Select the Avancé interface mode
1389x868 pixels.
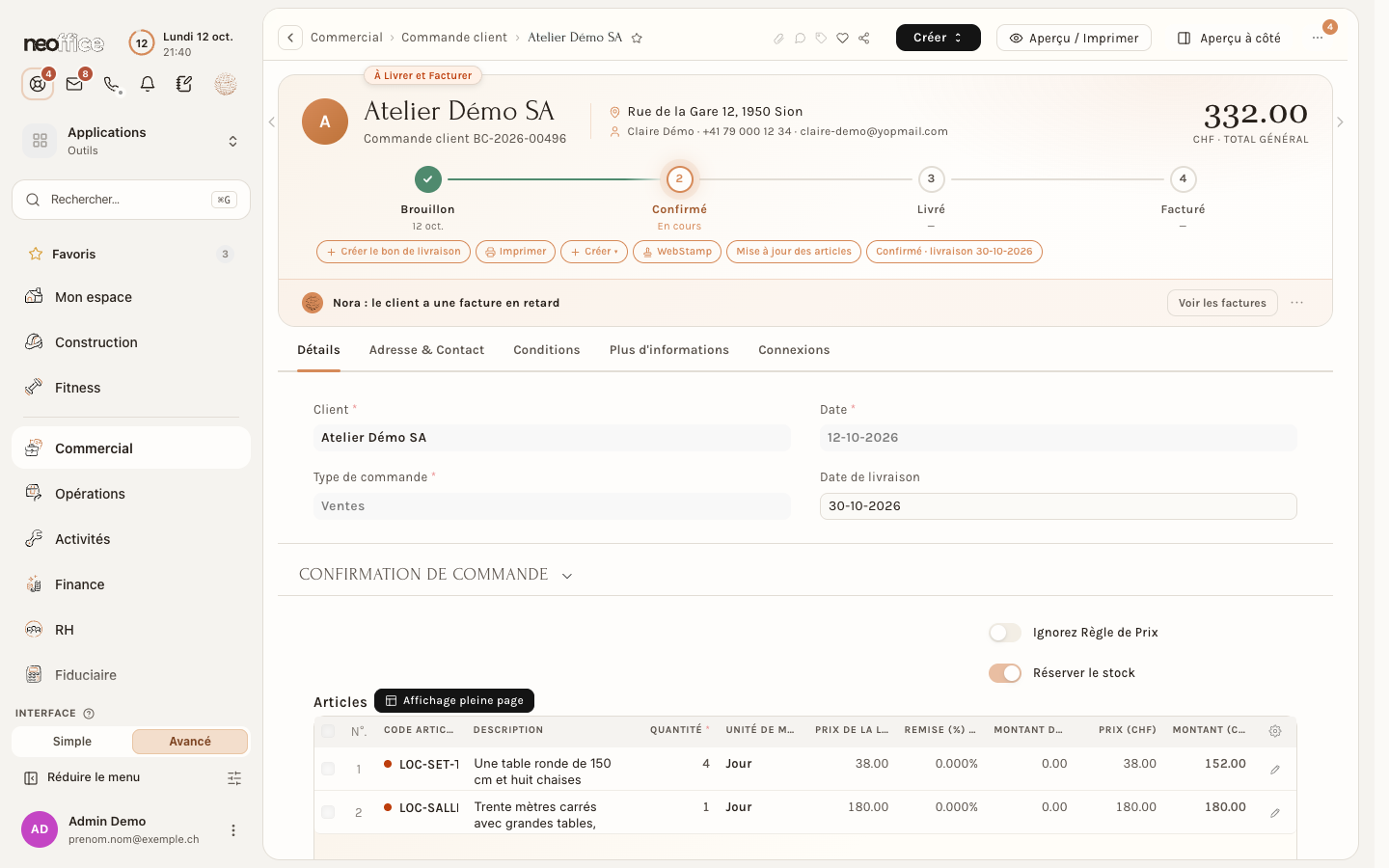click(x=190, y=742)
